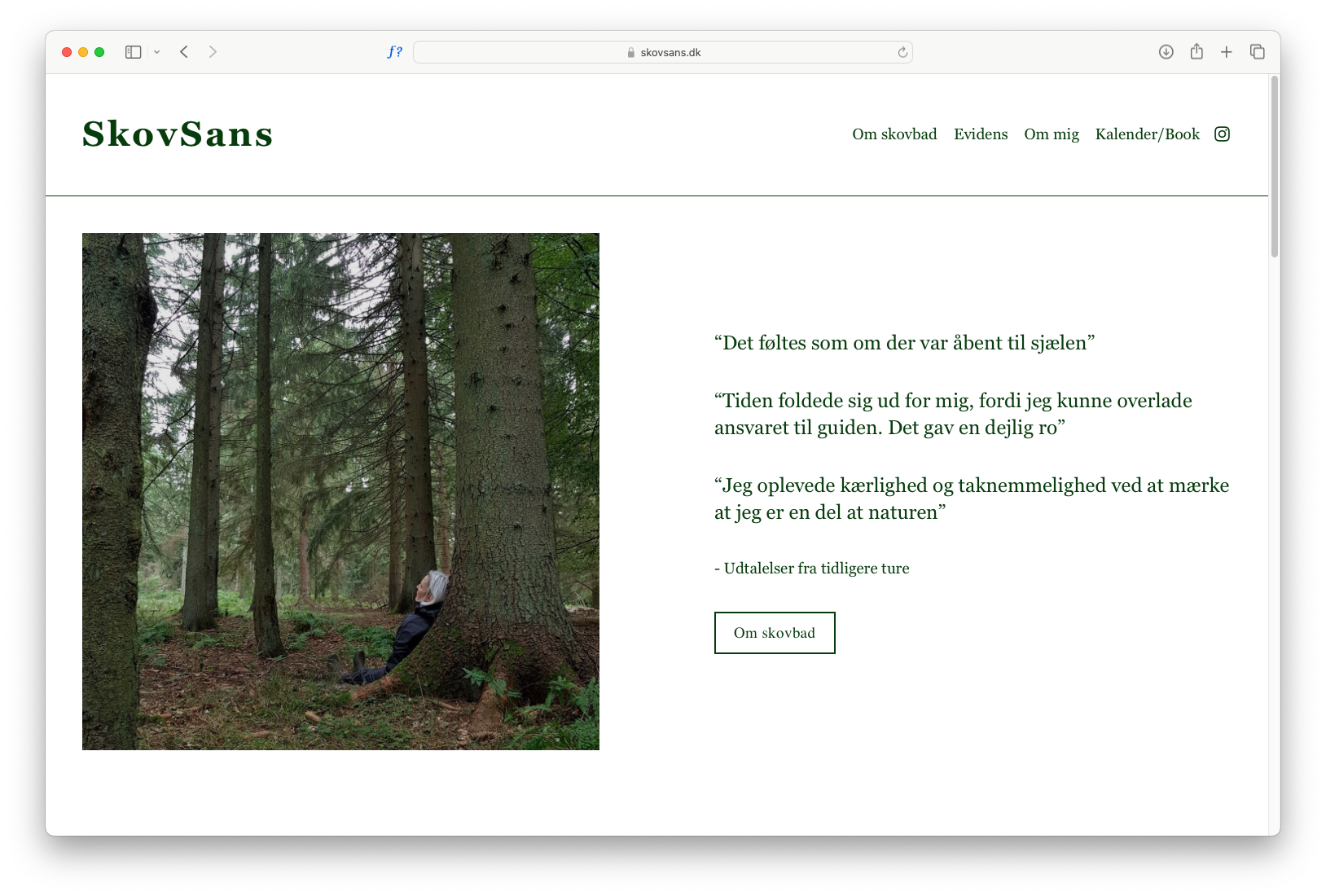The width and height of the screenshot is (1326, 896).
Task: Click the SkovSans logo title
Action: click(x=178, y=134)
